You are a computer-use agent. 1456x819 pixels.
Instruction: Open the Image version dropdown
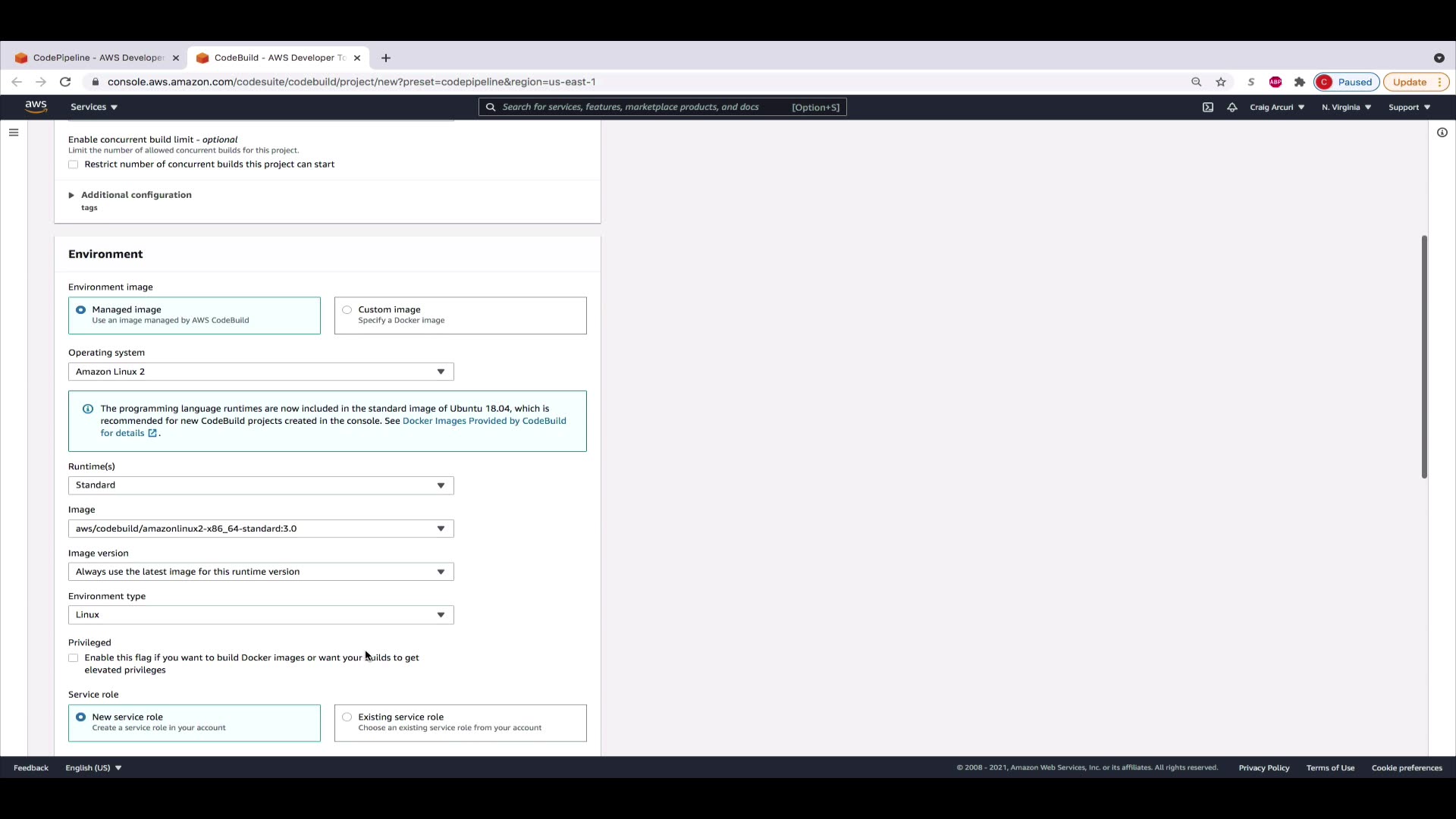click(x=261, y=572)
